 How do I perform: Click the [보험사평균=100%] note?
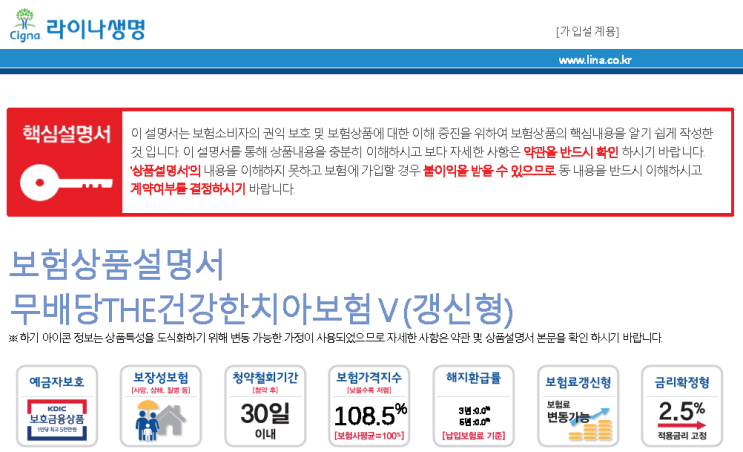tap(369, 435)
